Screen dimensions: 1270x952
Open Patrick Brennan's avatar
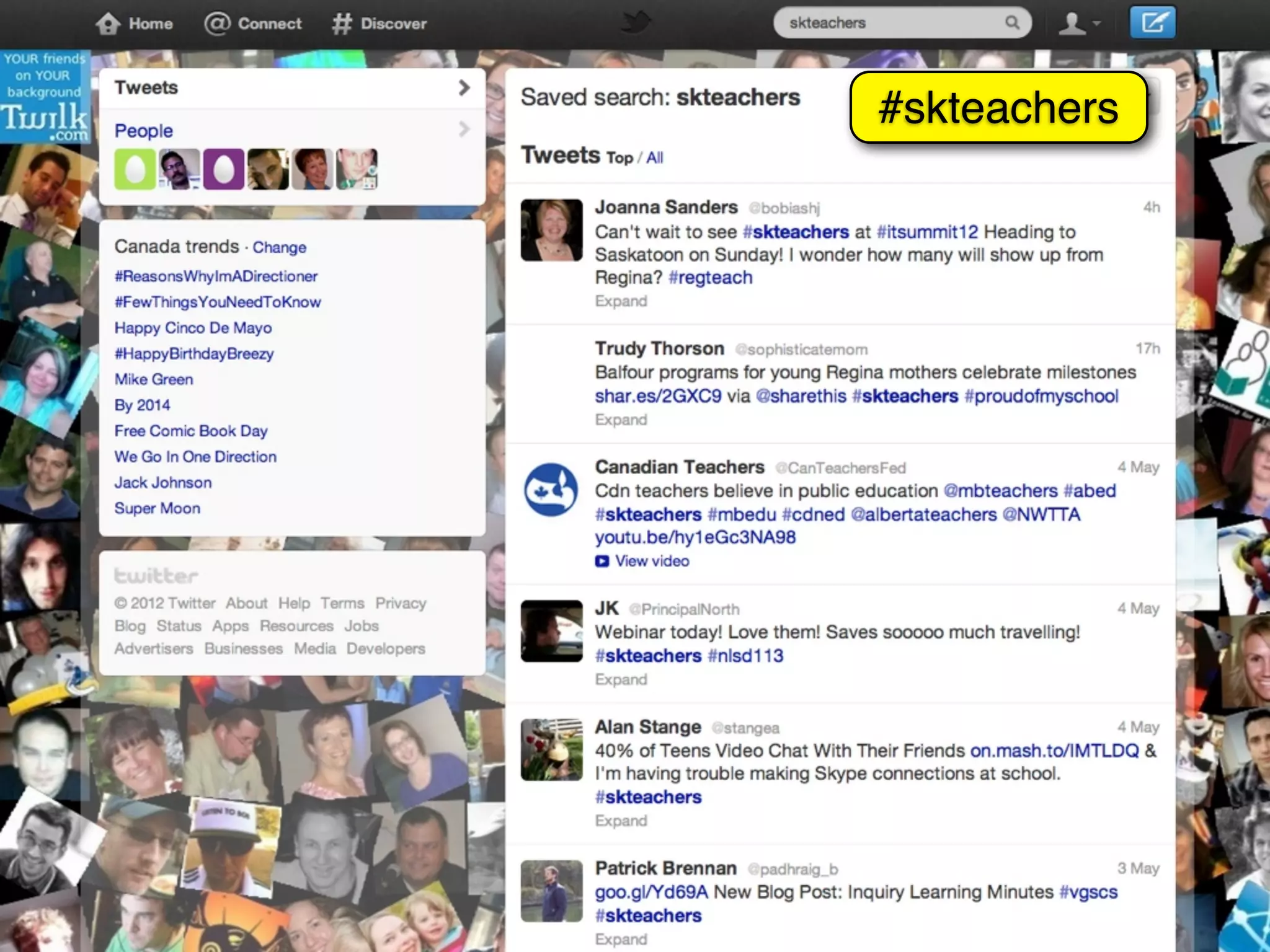[551, 891]
